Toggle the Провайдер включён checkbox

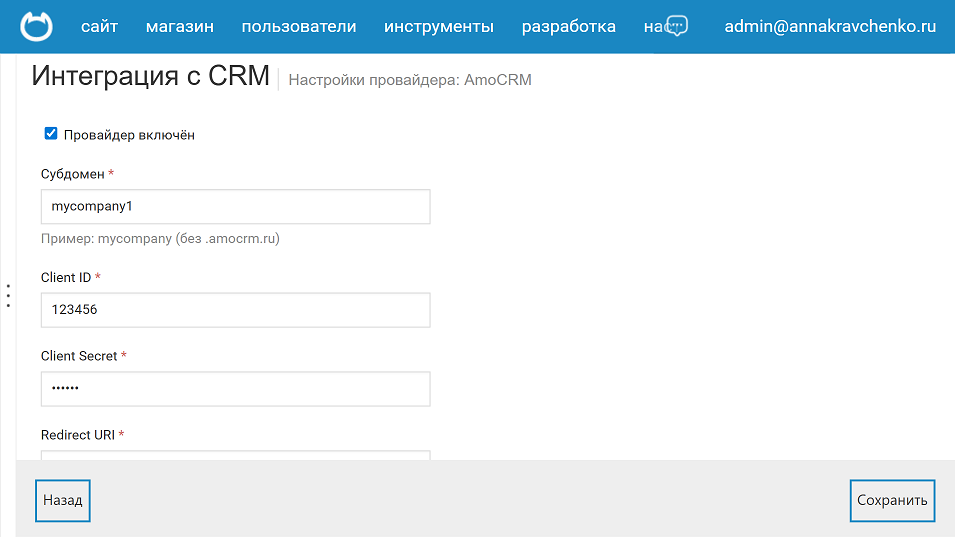tap(51, 134)
